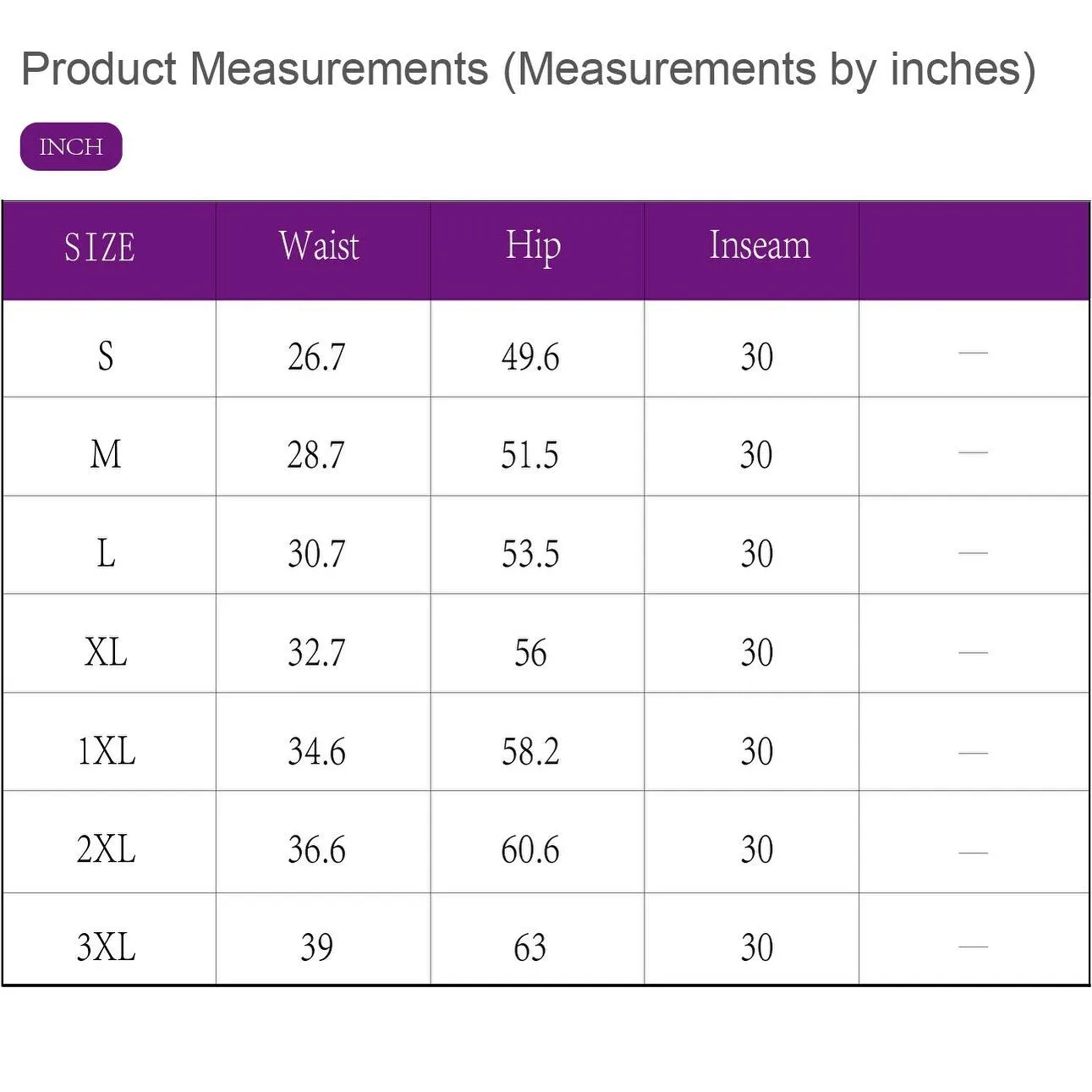
Task: Click the inseam 30 in size L row
Action: point(757,554)
